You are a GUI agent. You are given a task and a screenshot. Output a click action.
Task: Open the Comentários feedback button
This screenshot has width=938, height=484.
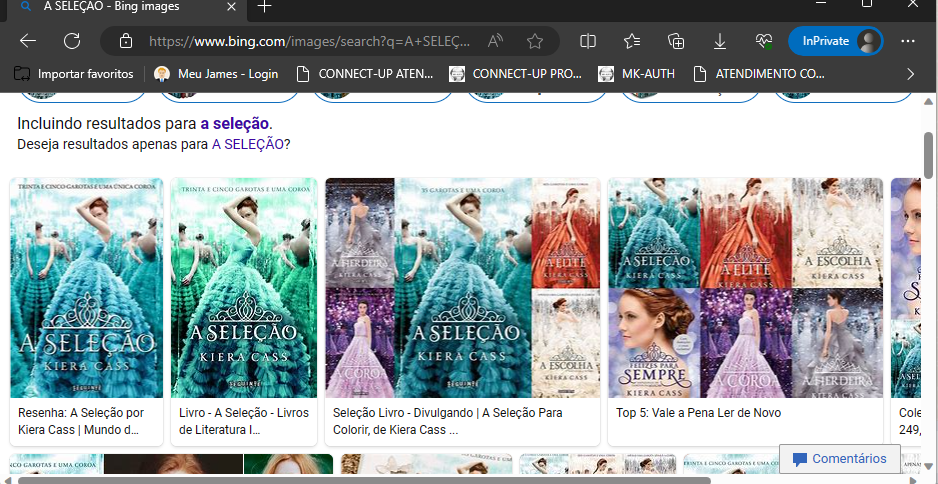[840, 459]
